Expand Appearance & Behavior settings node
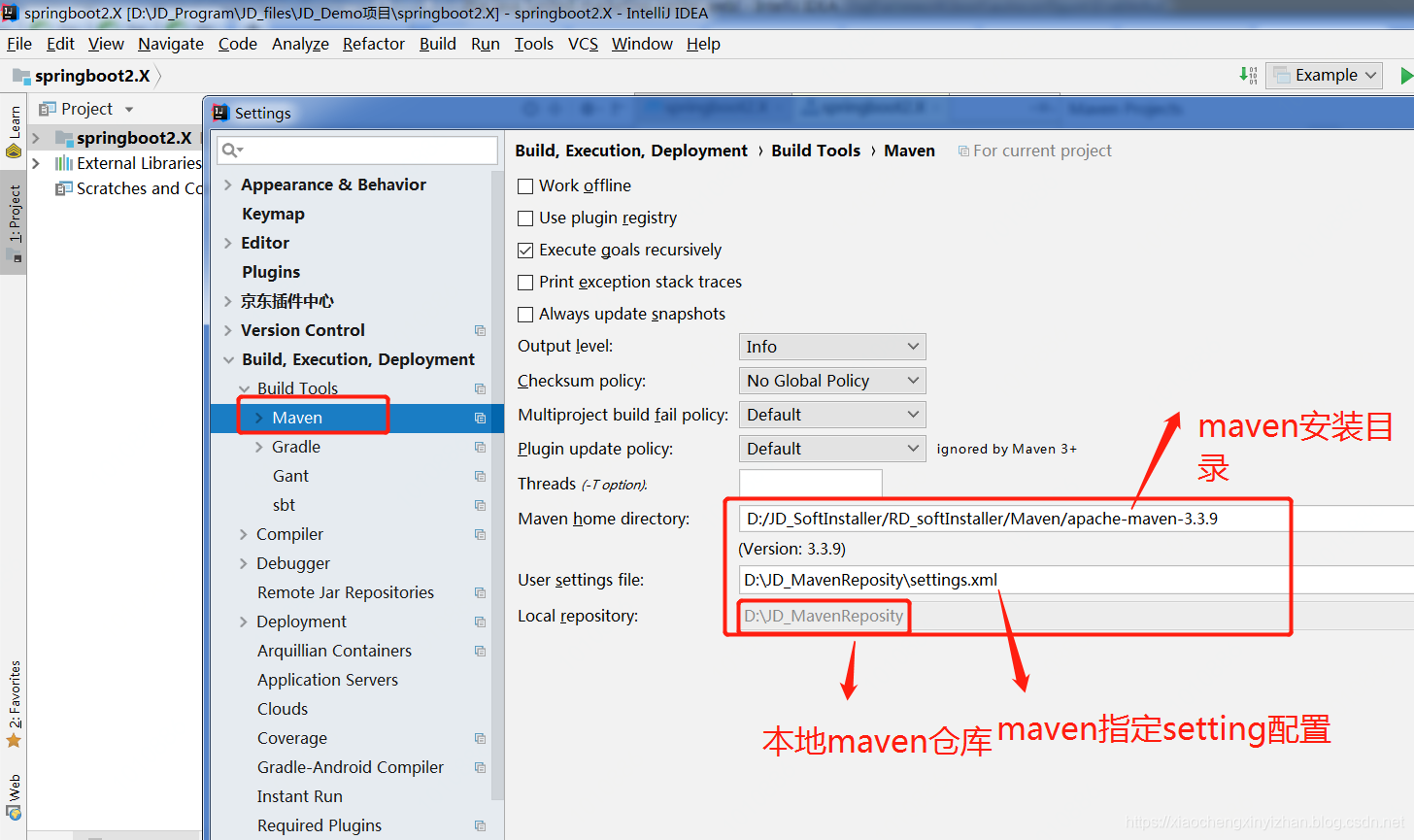 [x=228, y=185]
